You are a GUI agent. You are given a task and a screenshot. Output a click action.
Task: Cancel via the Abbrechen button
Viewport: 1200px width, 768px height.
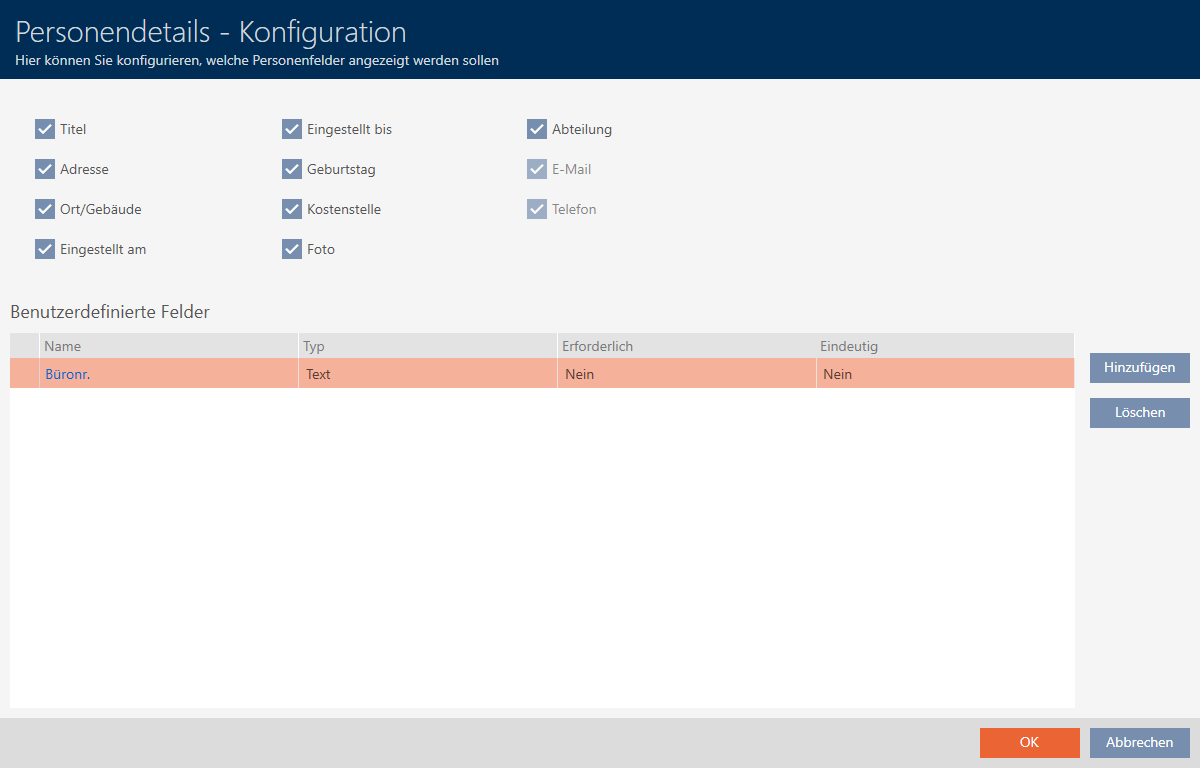coord(1139,742)
